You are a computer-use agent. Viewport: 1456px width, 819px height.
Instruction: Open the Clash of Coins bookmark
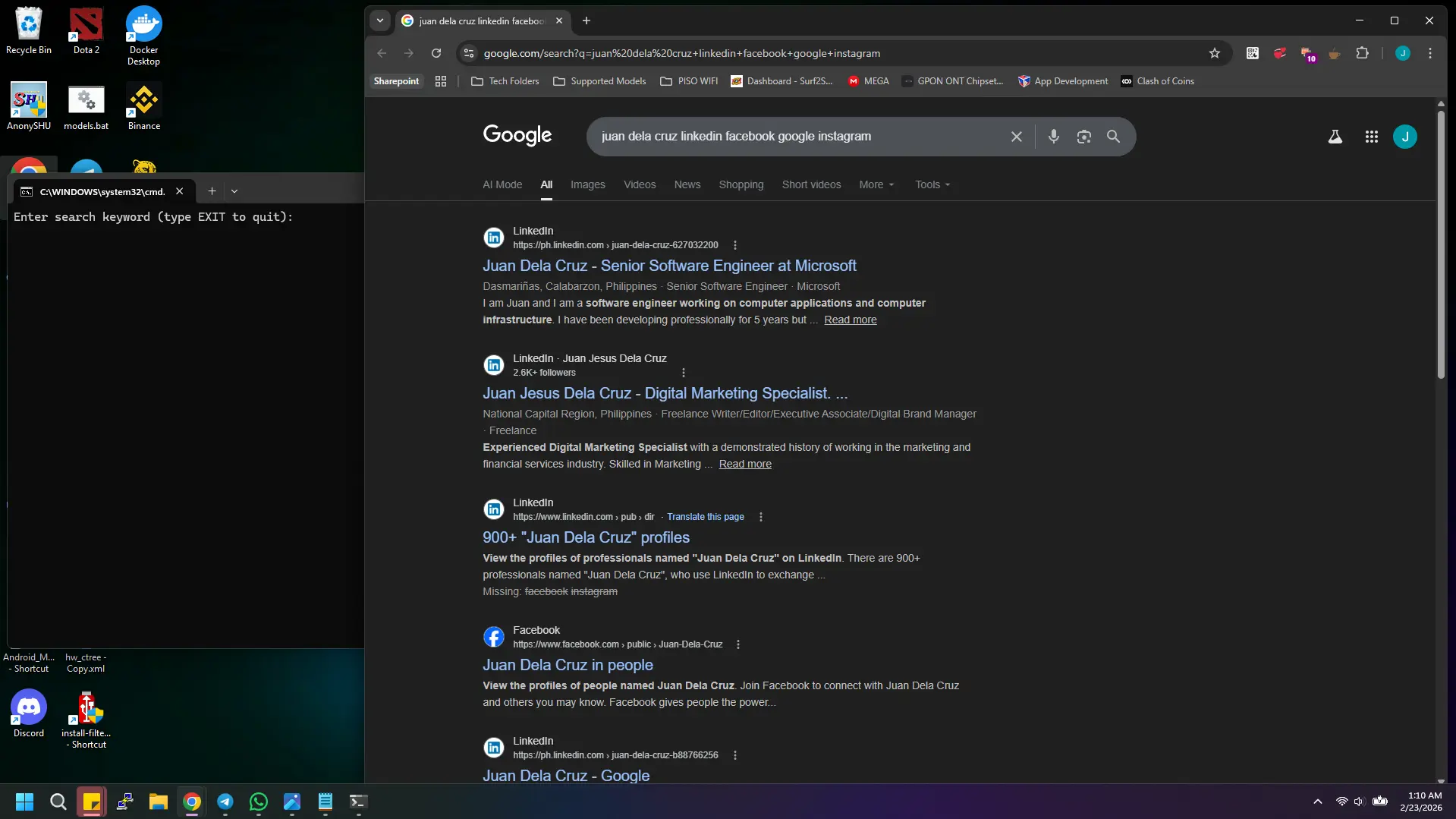(x=1157, y=81)
